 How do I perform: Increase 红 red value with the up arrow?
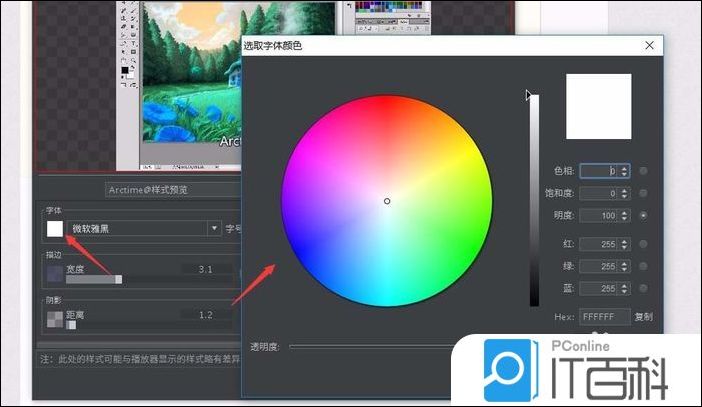(x=625, y=241)
